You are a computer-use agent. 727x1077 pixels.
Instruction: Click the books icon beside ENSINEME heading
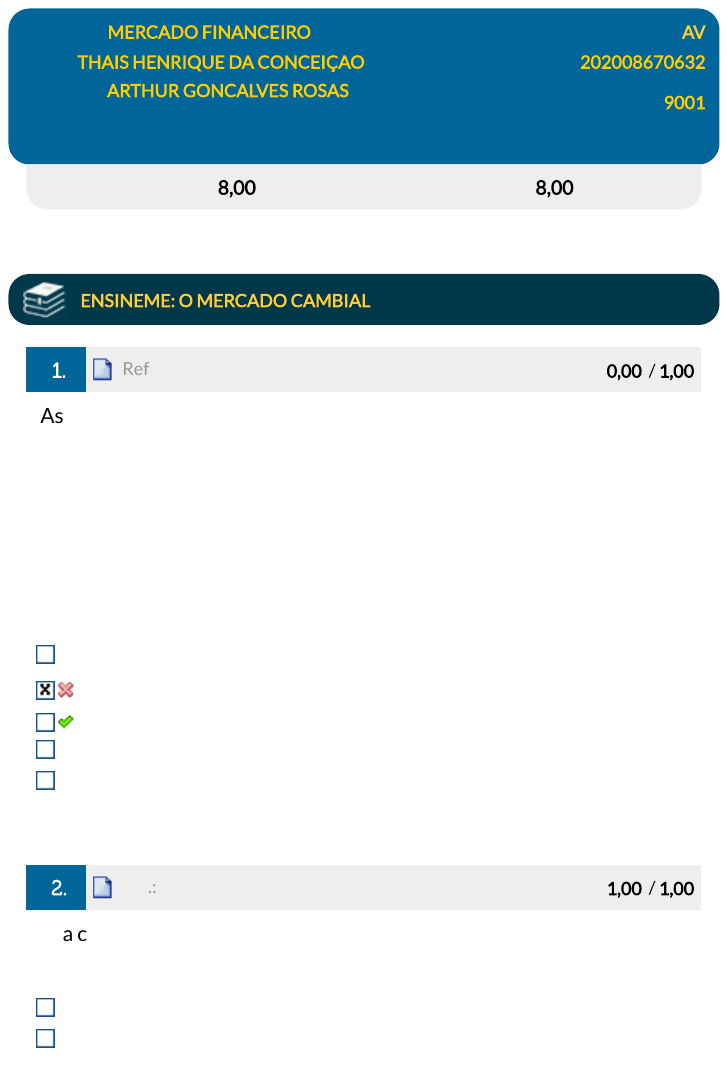coord(44,300)
